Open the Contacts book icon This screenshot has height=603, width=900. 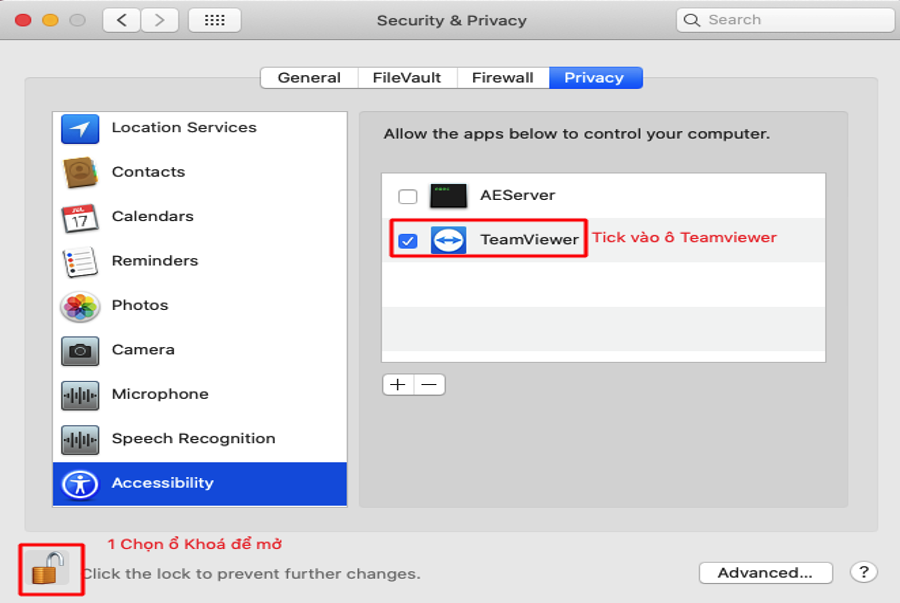pos(80,172)
